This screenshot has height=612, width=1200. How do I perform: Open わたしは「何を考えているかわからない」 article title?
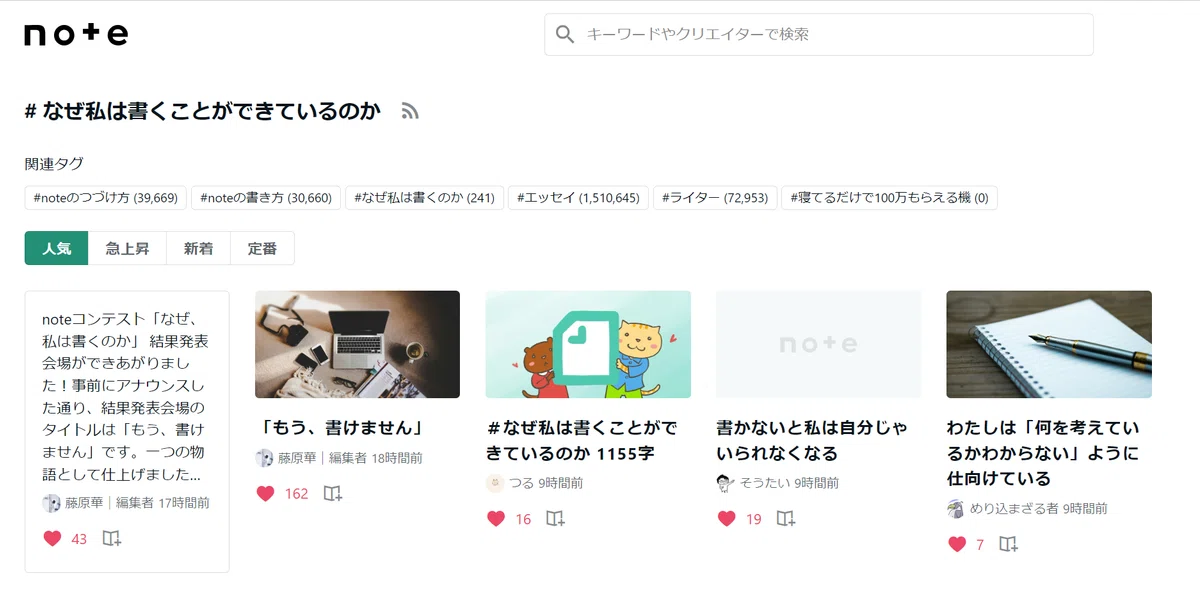(1043, 453)
